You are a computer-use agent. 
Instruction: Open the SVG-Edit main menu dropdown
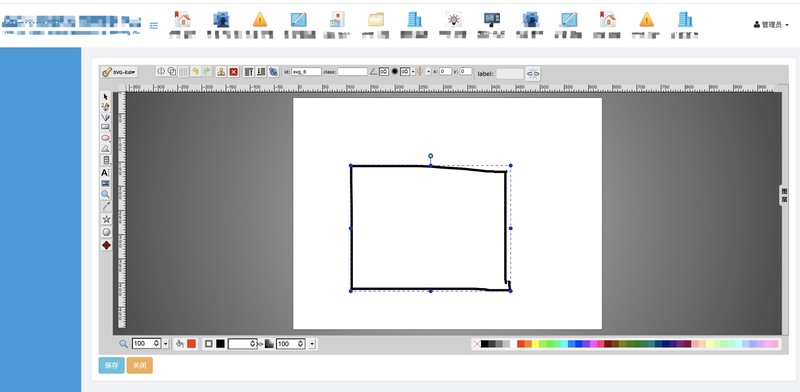(x=119, y=72)
